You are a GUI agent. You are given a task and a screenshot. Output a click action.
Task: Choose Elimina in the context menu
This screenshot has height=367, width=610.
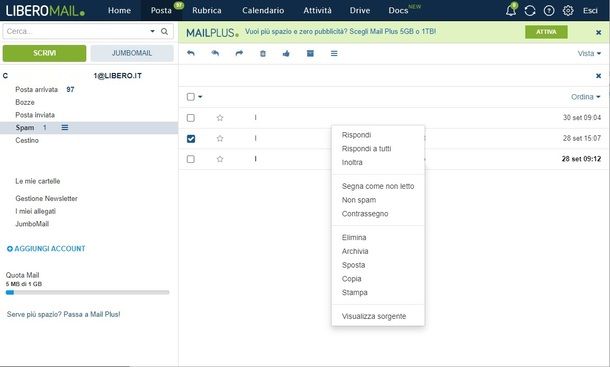[x=354, y=237]
